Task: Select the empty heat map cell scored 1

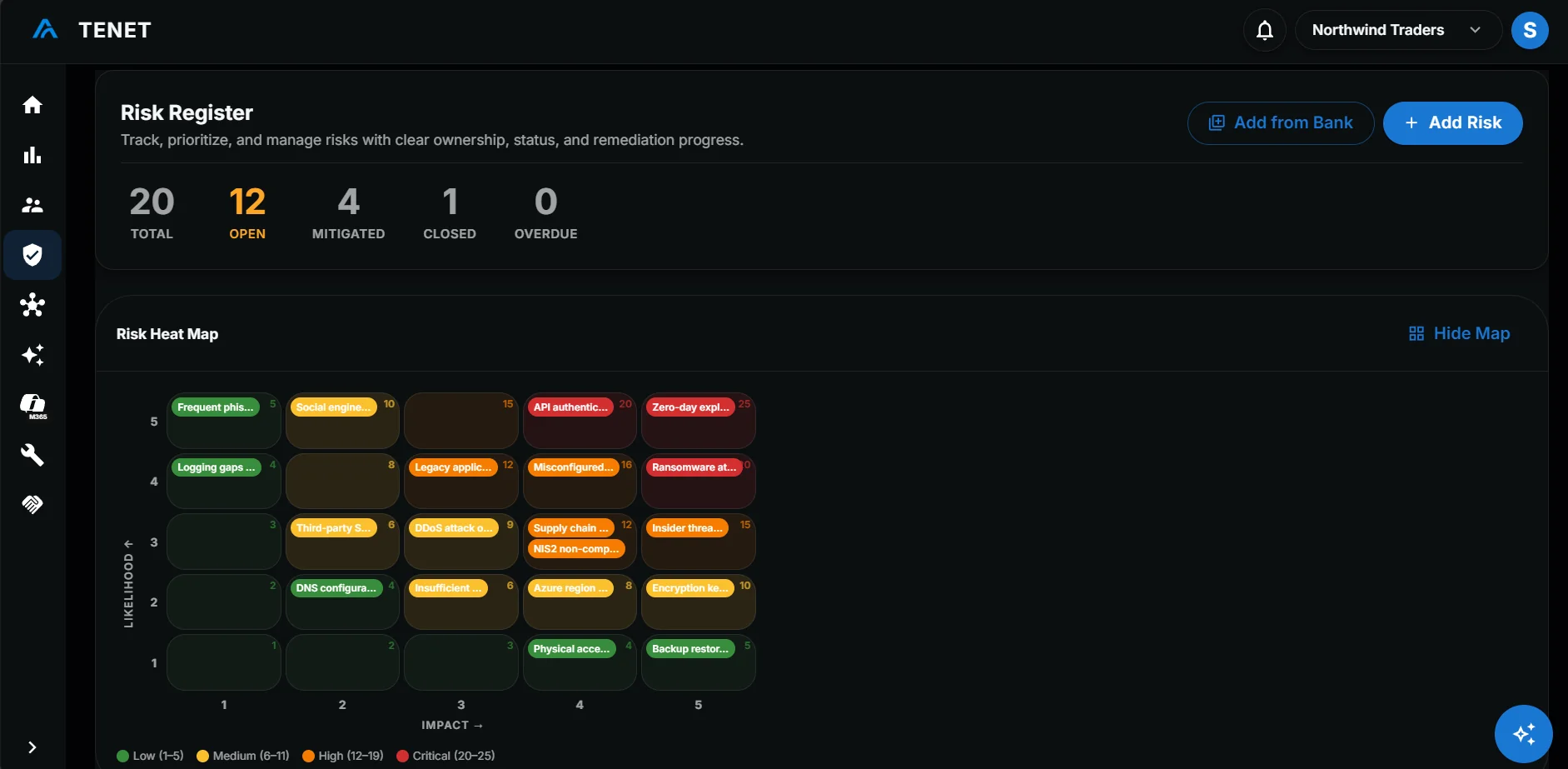Action: point(224,662)
